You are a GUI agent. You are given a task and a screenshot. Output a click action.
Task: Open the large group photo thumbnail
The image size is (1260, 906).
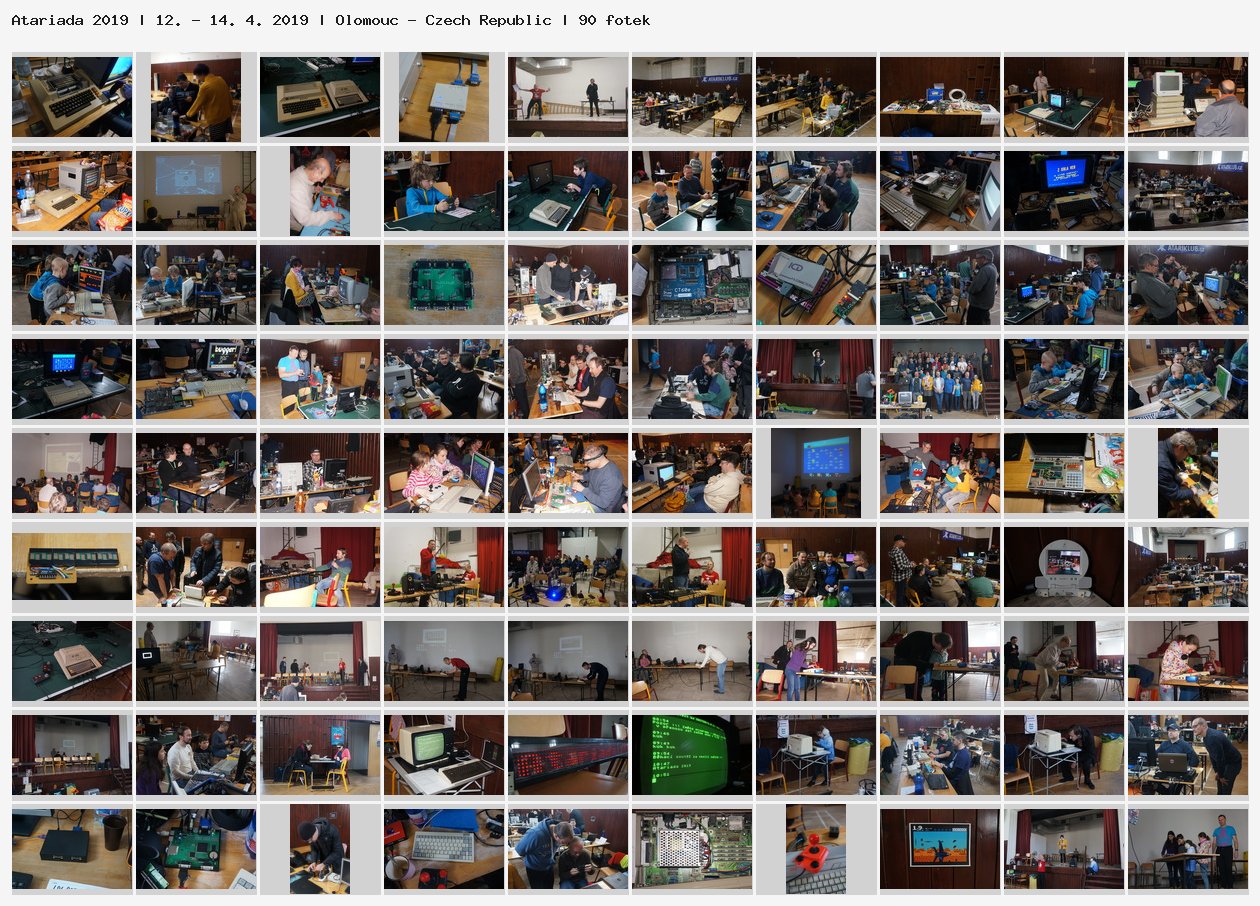click(940, 379)
